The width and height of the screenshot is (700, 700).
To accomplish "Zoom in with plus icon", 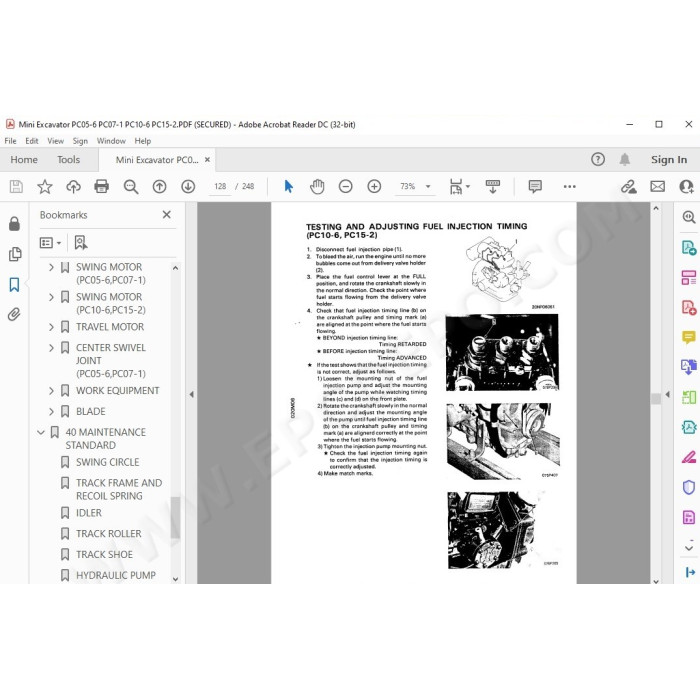I will pyautogui.click(x=374, y=186).
